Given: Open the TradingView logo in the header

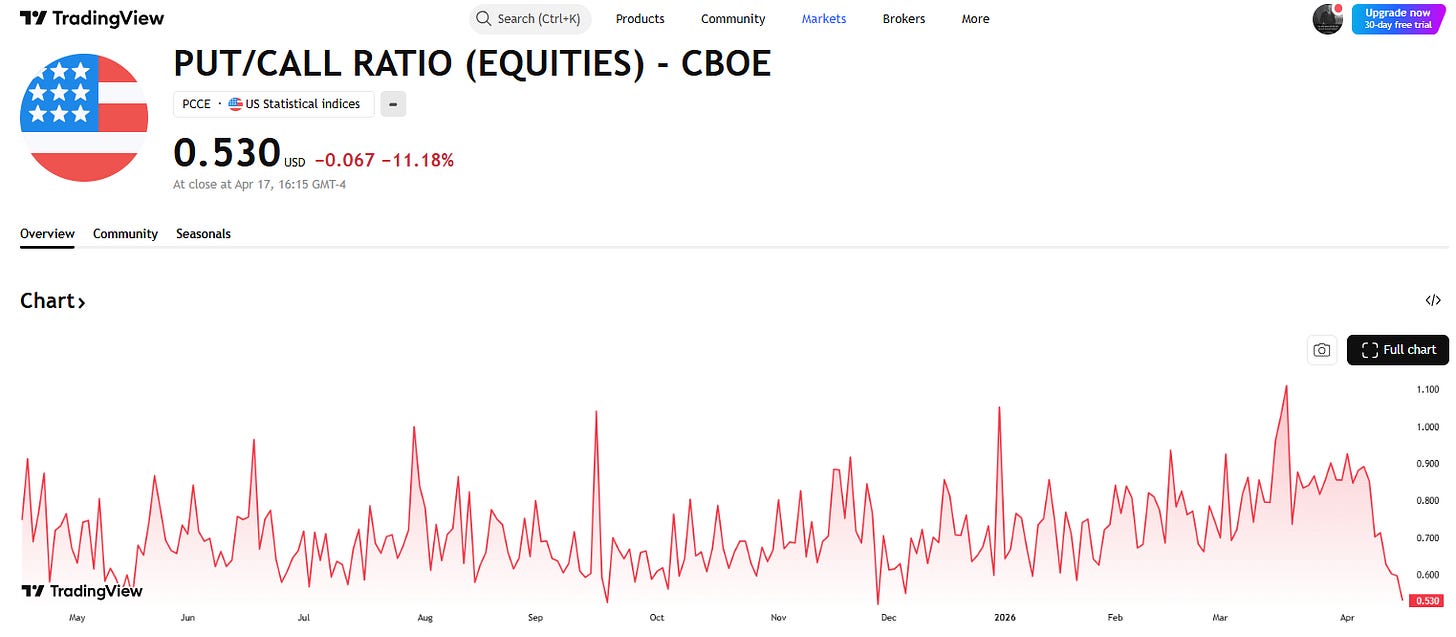Looking at the screenshot, I should (x=92, y=18).
